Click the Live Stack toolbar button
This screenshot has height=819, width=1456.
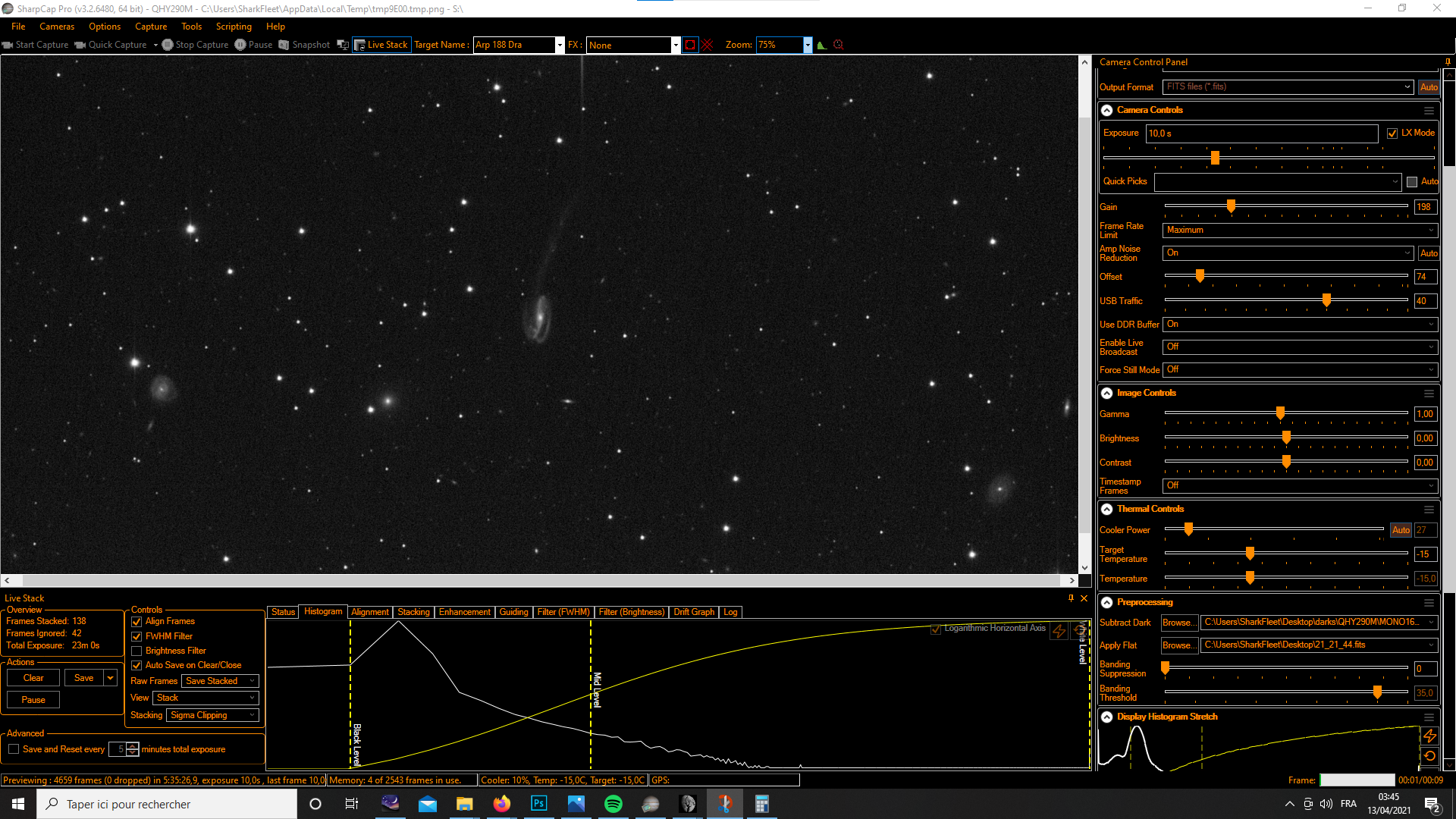(381, 45)
